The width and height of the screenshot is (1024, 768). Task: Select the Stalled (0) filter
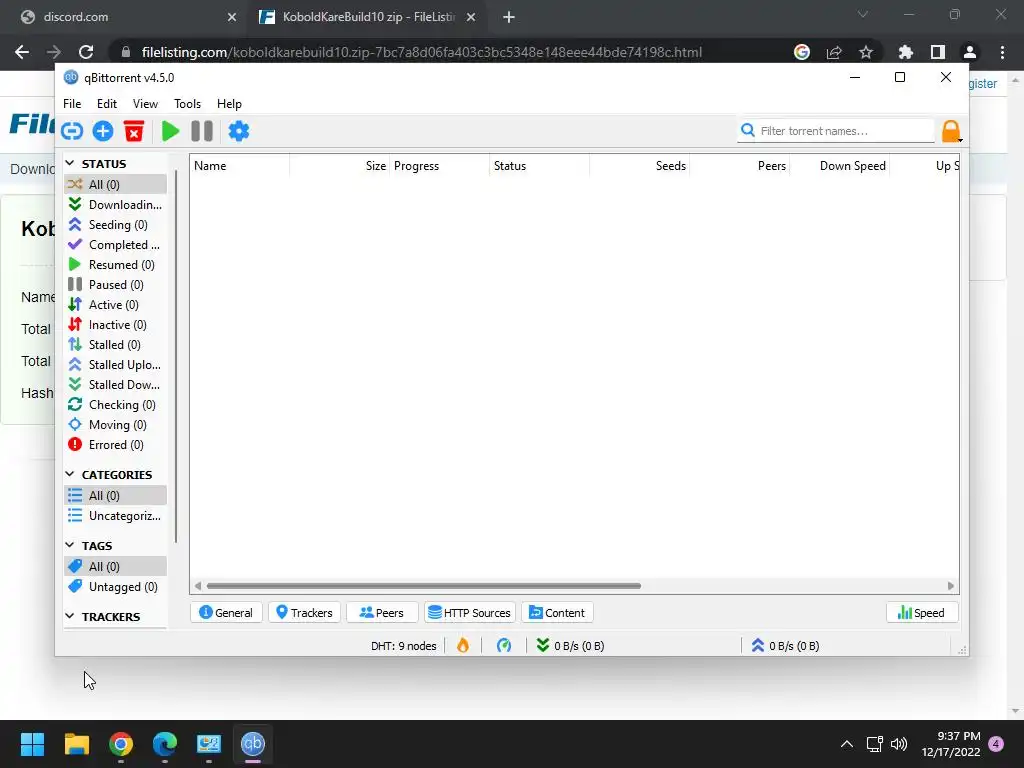[x=116, y=345]
